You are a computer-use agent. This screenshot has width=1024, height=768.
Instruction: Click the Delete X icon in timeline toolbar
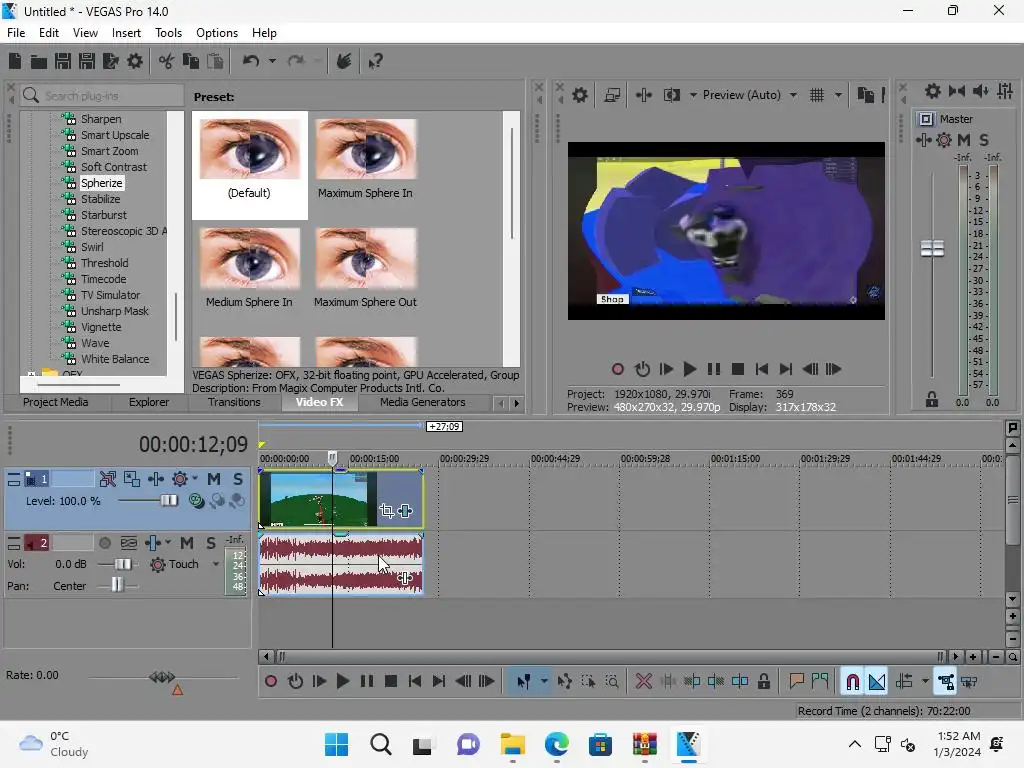644,682
